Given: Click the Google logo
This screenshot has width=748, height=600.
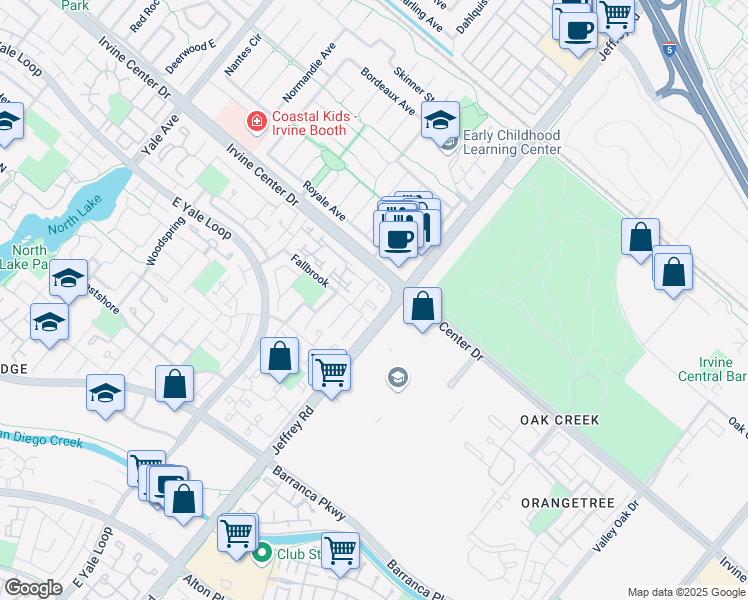Looking at the screenshot, I should pyautogui.click(x=33, y=588).
